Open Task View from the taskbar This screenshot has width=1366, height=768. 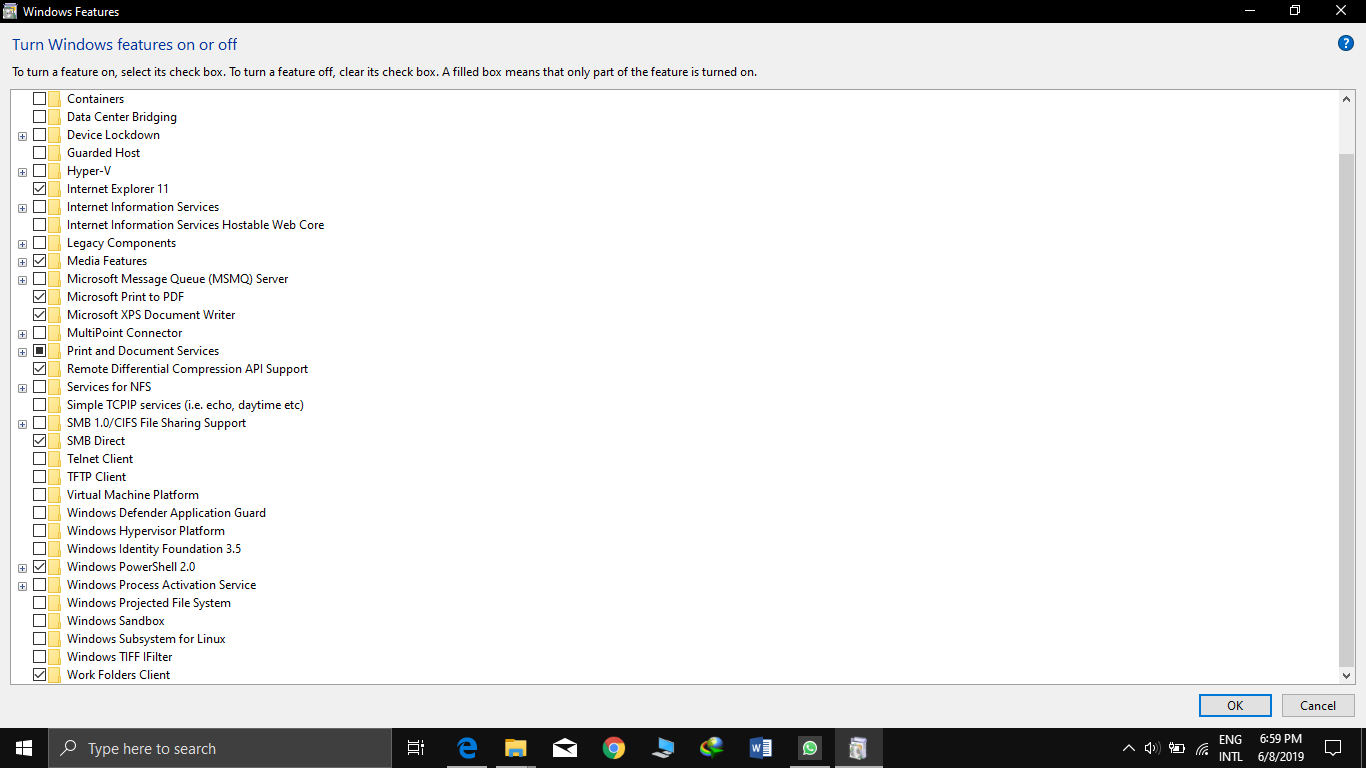coord(416,748)
